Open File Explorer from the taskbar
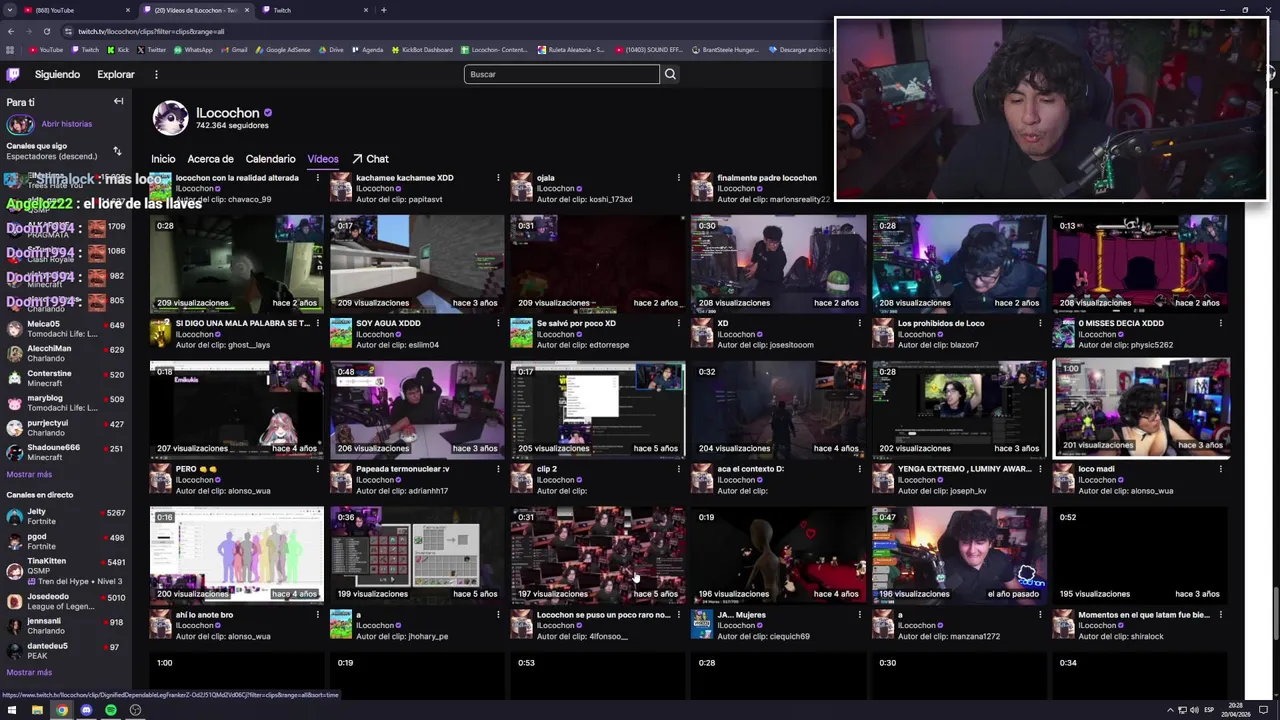1280x720 pixels. 37,710
